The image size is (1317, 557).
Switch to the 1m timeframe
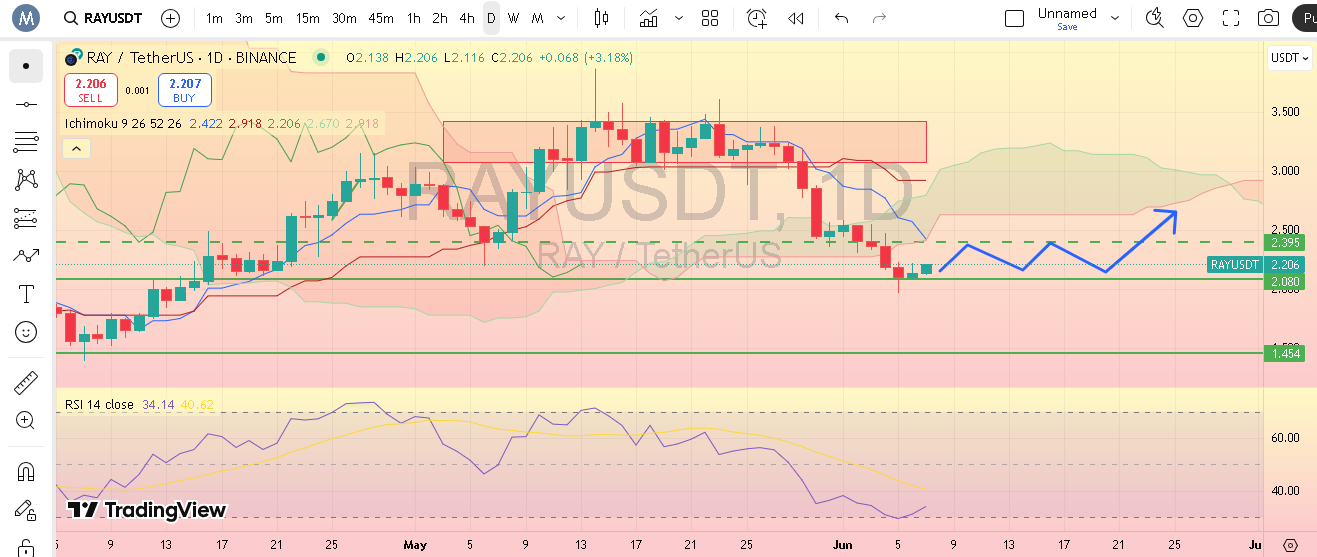pyautogui.click(x=215, y=18)
